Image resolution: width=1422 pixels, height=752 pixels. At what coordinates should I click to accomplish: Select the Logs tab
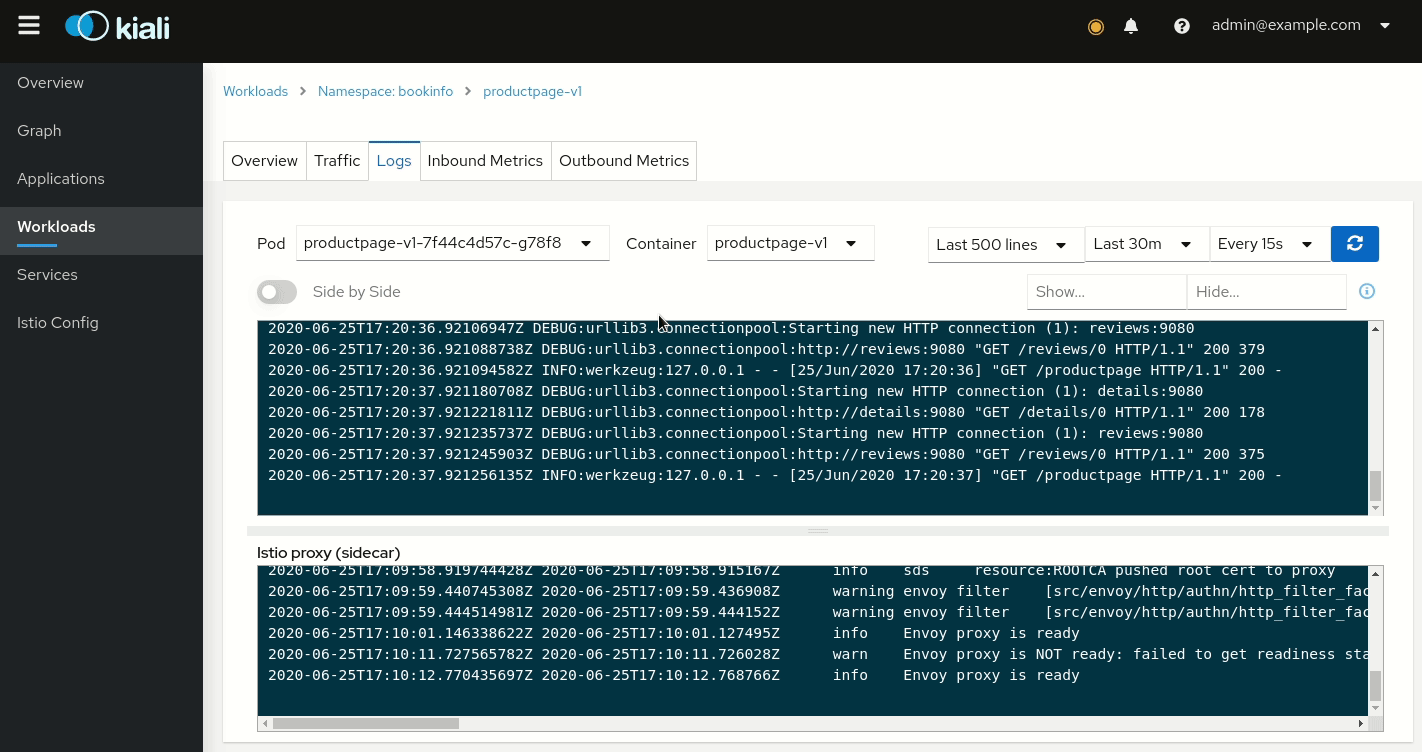click(x=394, y=161)
